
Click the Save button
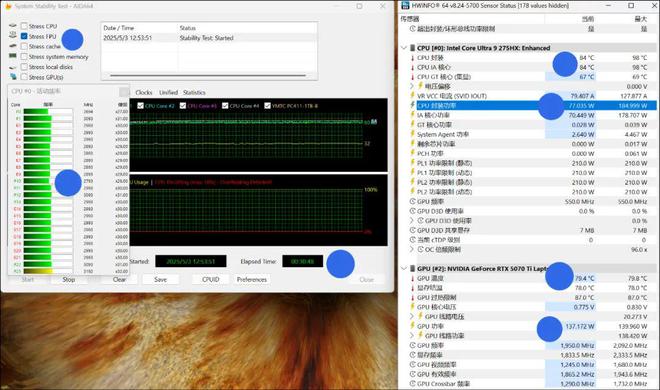tap(161, 279)
